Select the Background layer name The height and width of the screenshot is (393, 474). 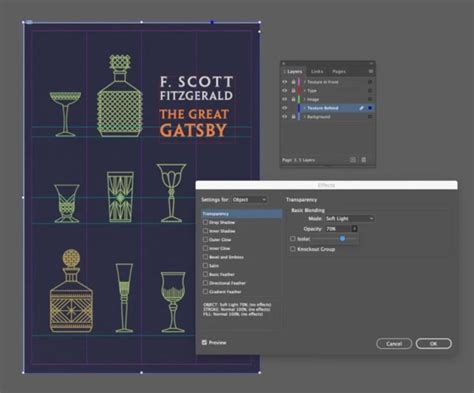point(319,117)
